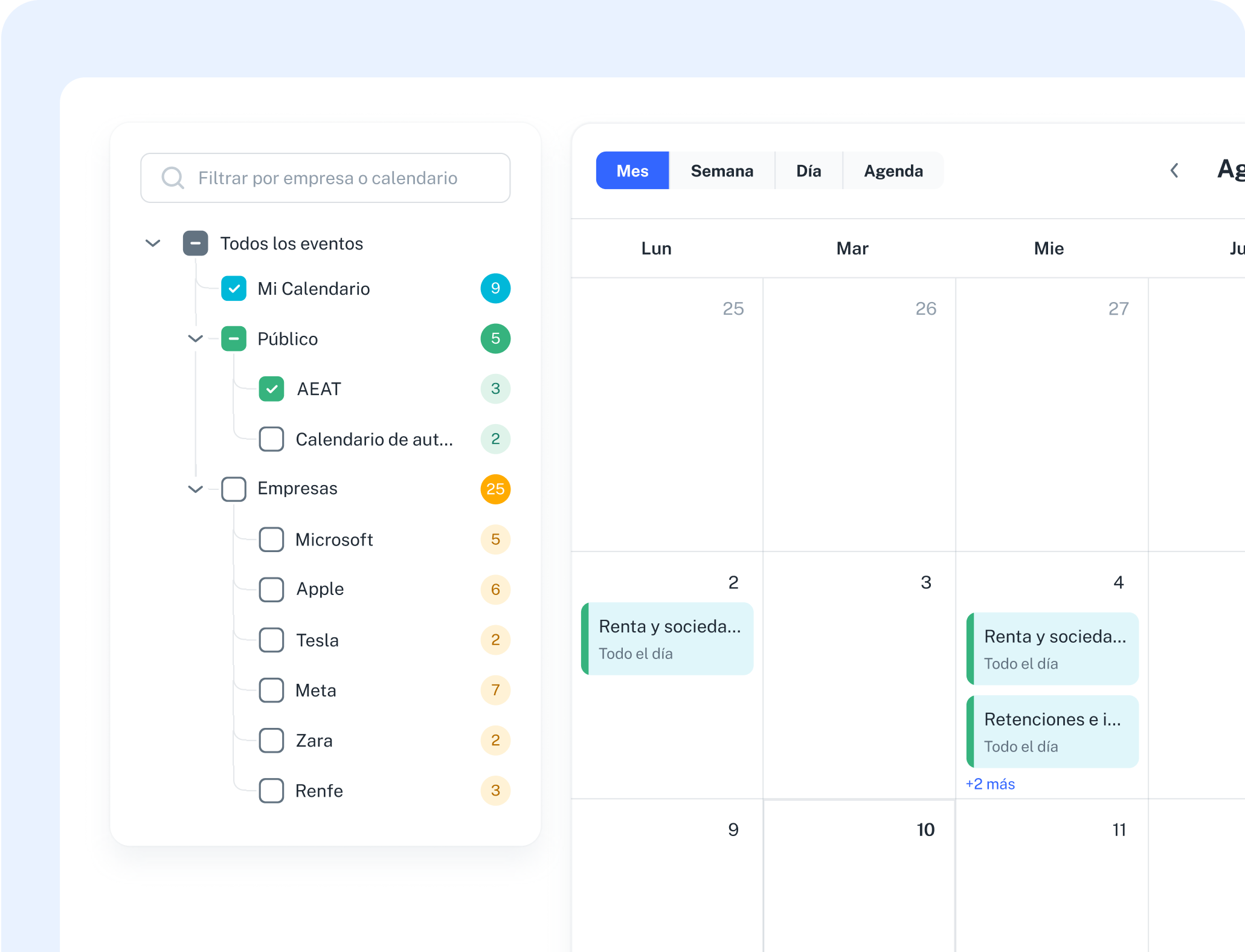This screenshot has height=952, width=1245.
Task: Click the search magnifier icon in filter bar
Action: tap(173, 177)
